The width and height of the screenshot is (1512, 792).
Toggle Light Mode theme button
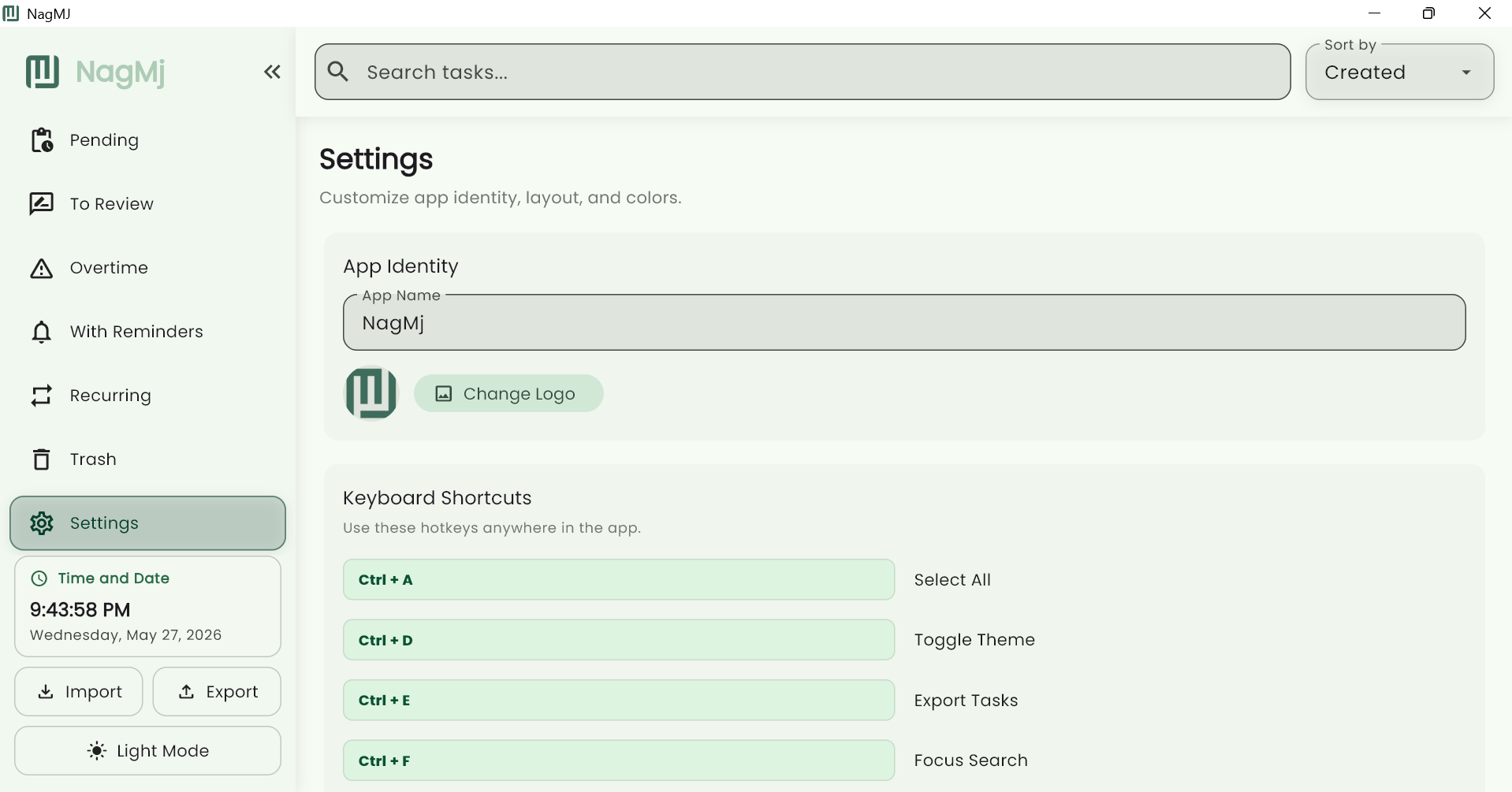(x=147, y=751)
